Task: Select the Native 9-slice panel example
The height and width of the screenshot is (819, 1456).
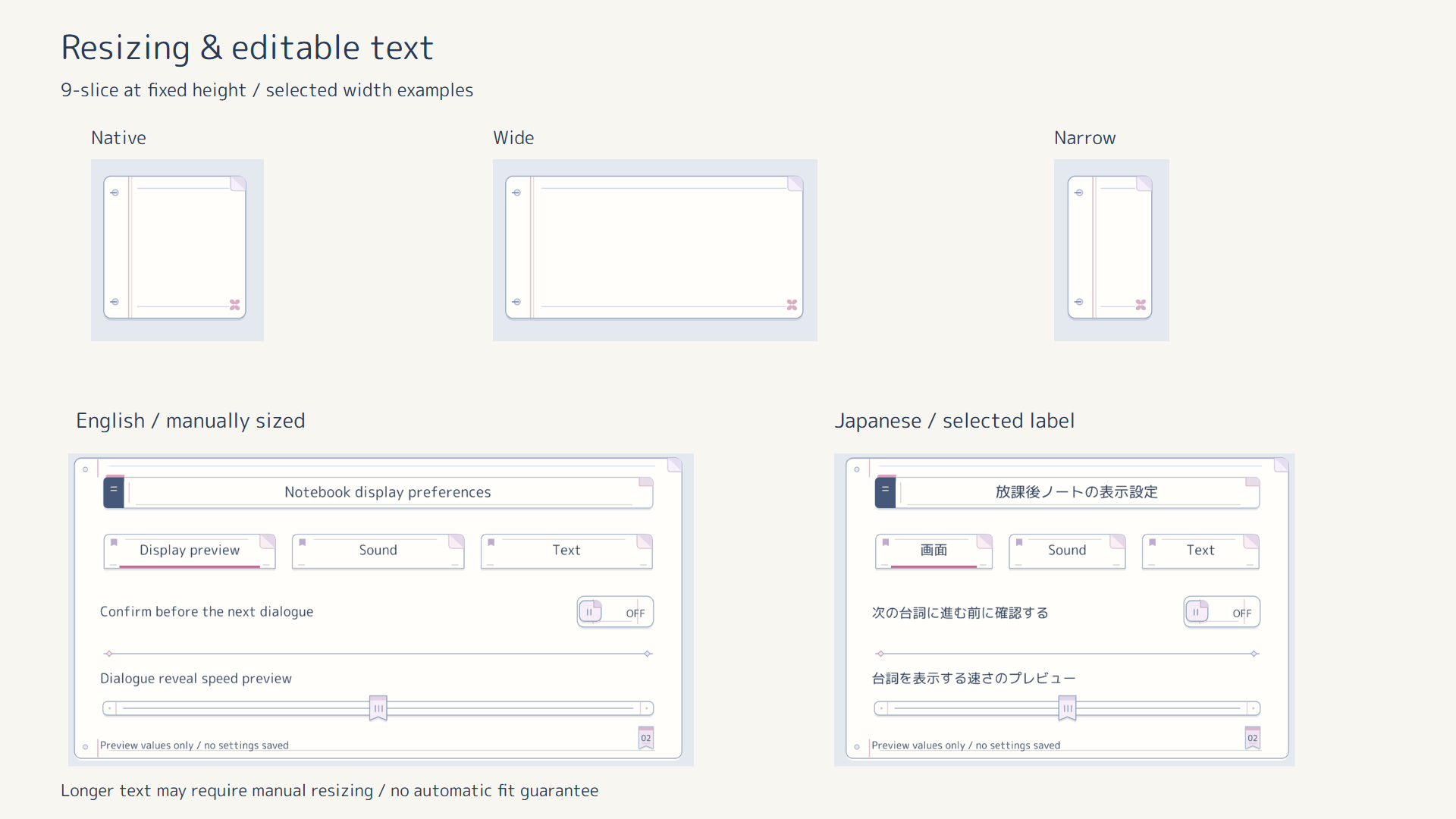Action: coord(174,247)
